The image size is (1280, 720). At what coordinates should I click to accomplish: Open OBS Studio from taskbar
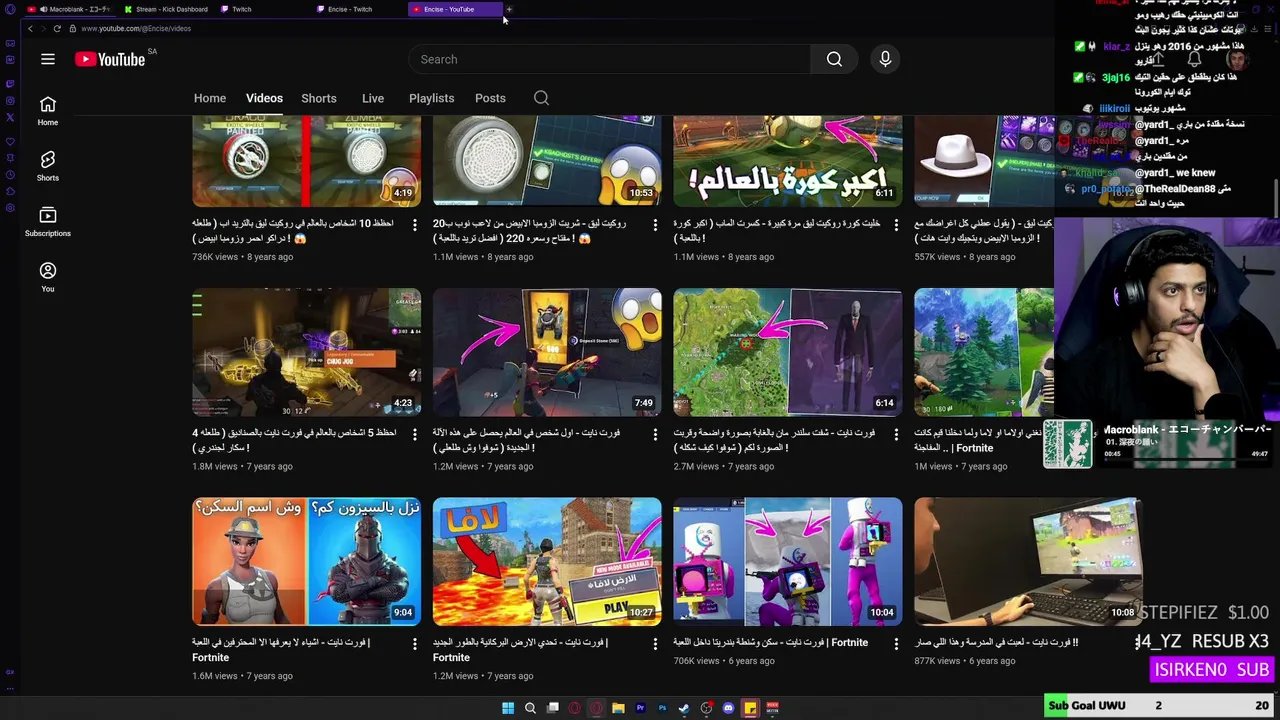(x=706, y=708)
